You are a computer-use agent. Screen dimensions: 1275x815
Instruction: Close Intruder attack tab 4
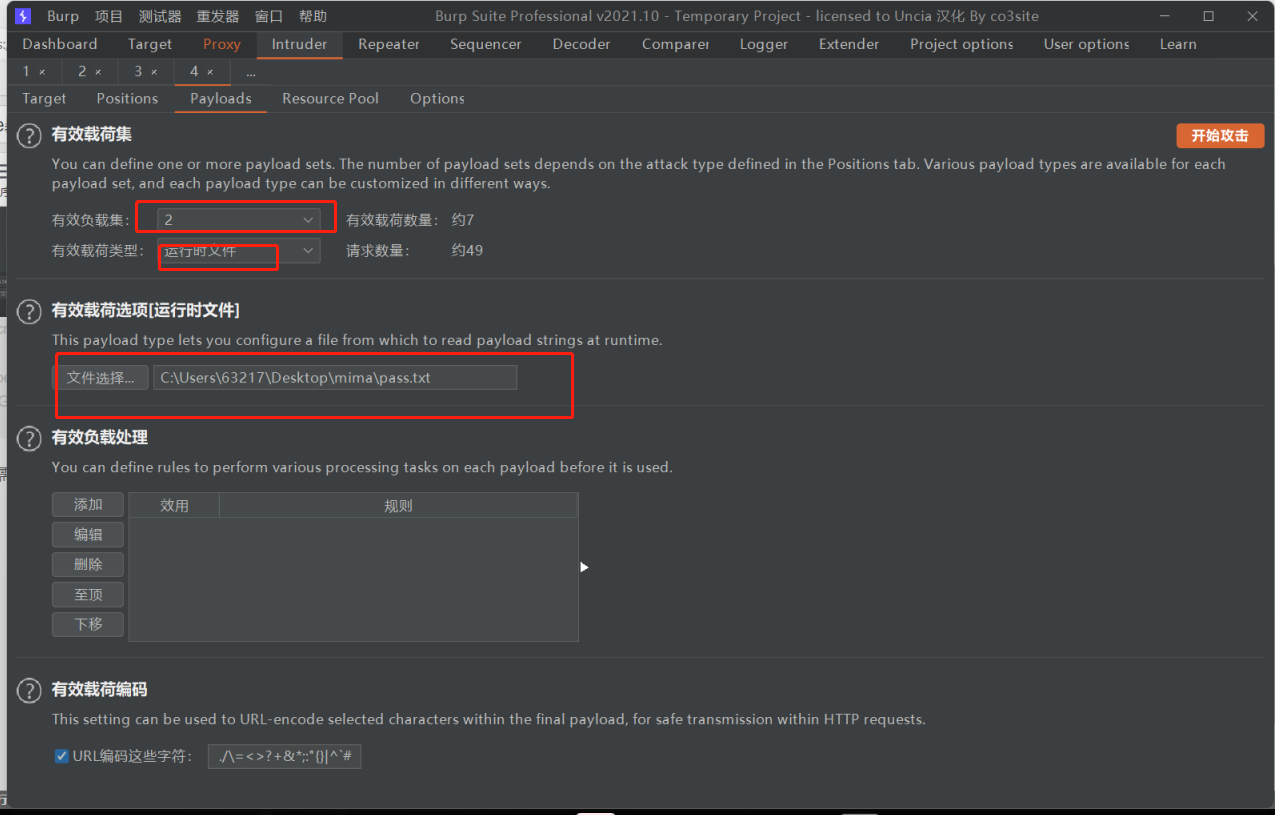[x=209, y=72]
